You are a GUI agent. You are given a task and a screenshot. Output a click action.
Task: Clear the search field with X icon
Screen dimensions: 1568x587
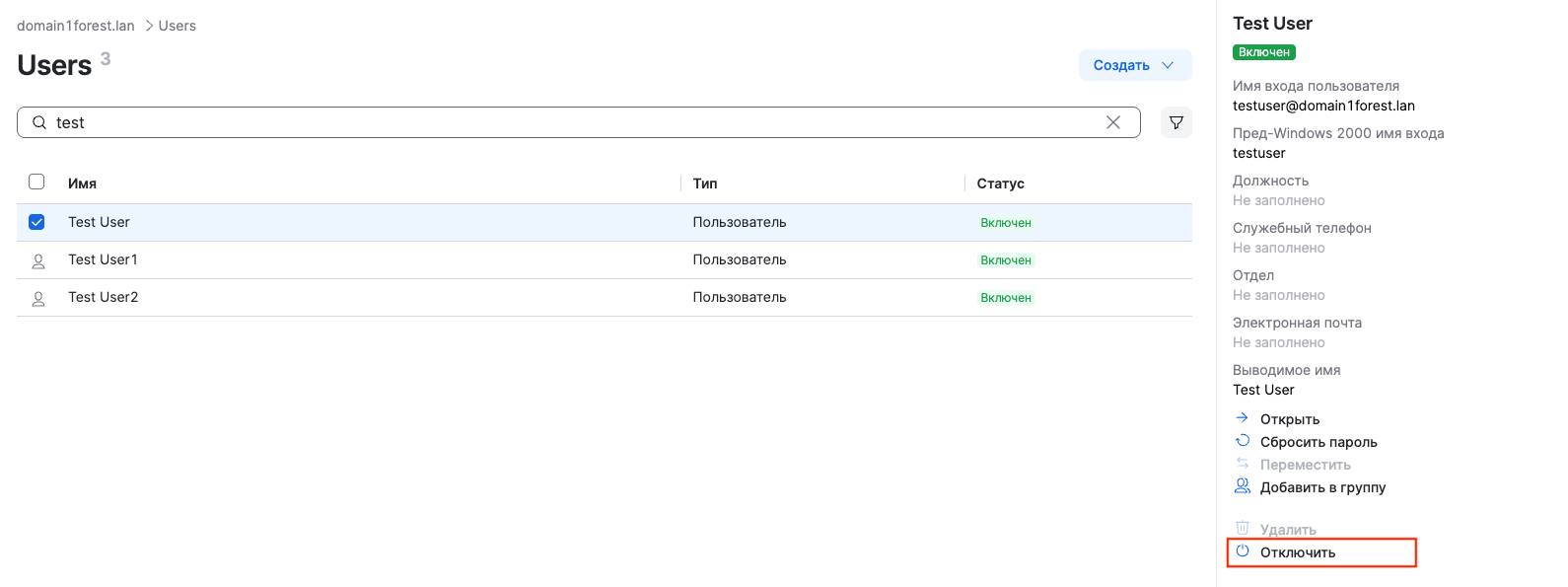[1112, 122]
